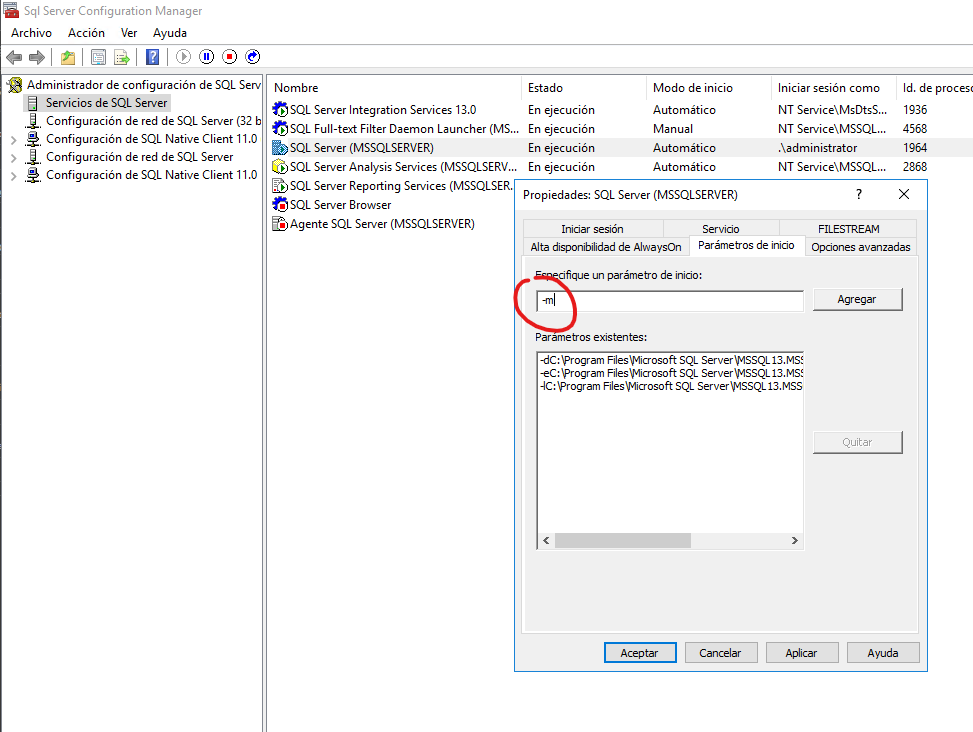Confirm with the Aceptar button
Viewport: 973px width, 732px height.
[x=640, y=653]
